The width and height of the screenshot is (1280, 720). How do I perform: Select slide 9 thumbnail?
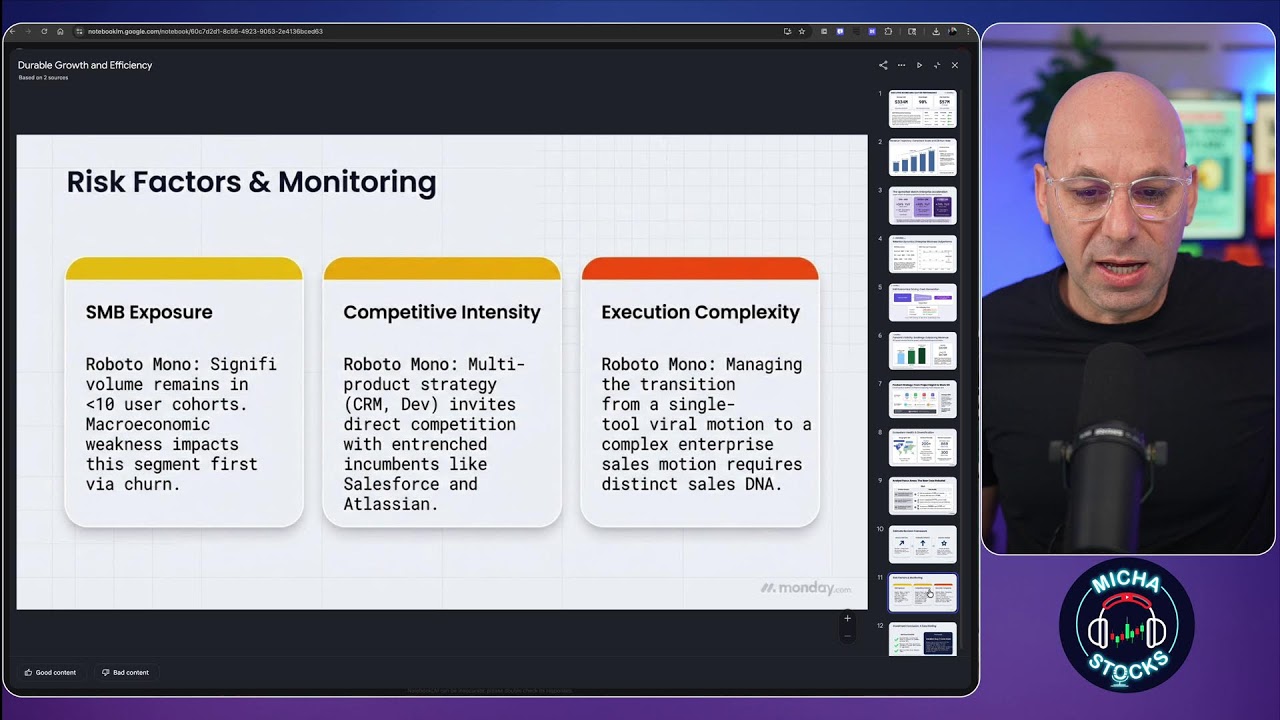pyautogui.click(x=923, y=496)
